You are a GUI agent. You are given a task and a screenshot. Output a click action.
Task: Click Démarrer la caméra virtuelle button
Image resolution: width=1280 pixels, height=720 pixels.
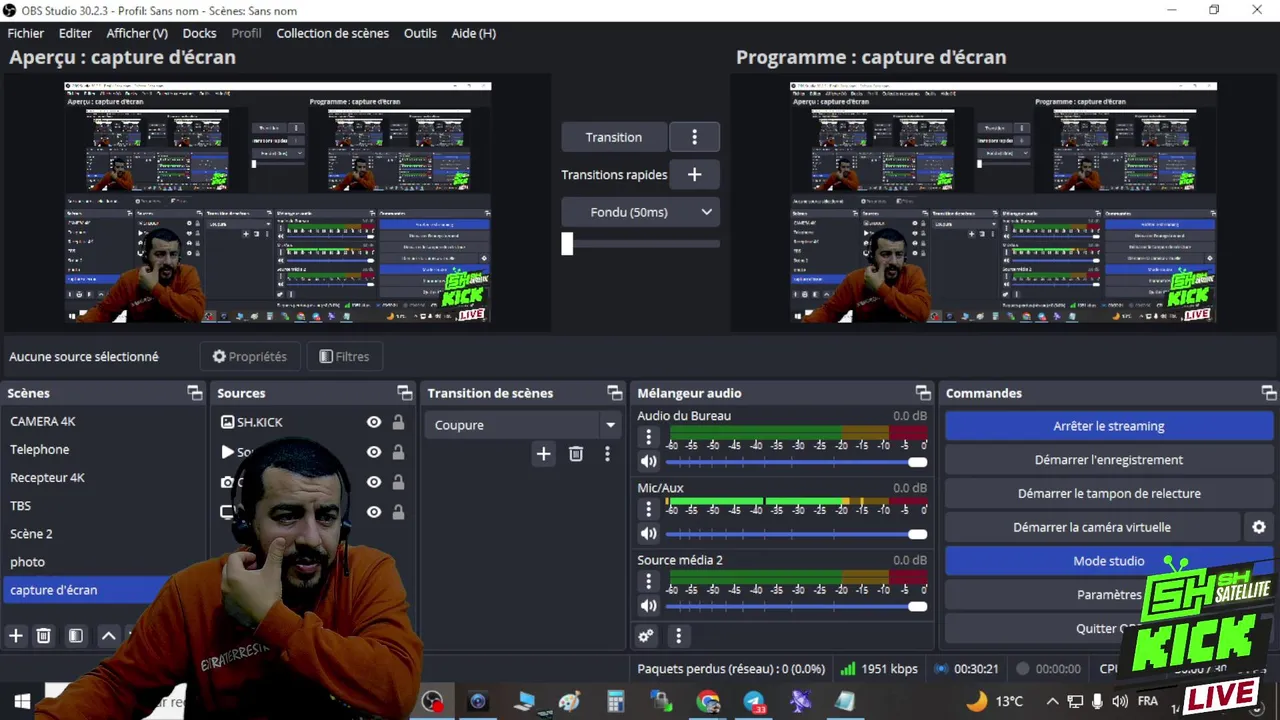[x=1092, y=527]
